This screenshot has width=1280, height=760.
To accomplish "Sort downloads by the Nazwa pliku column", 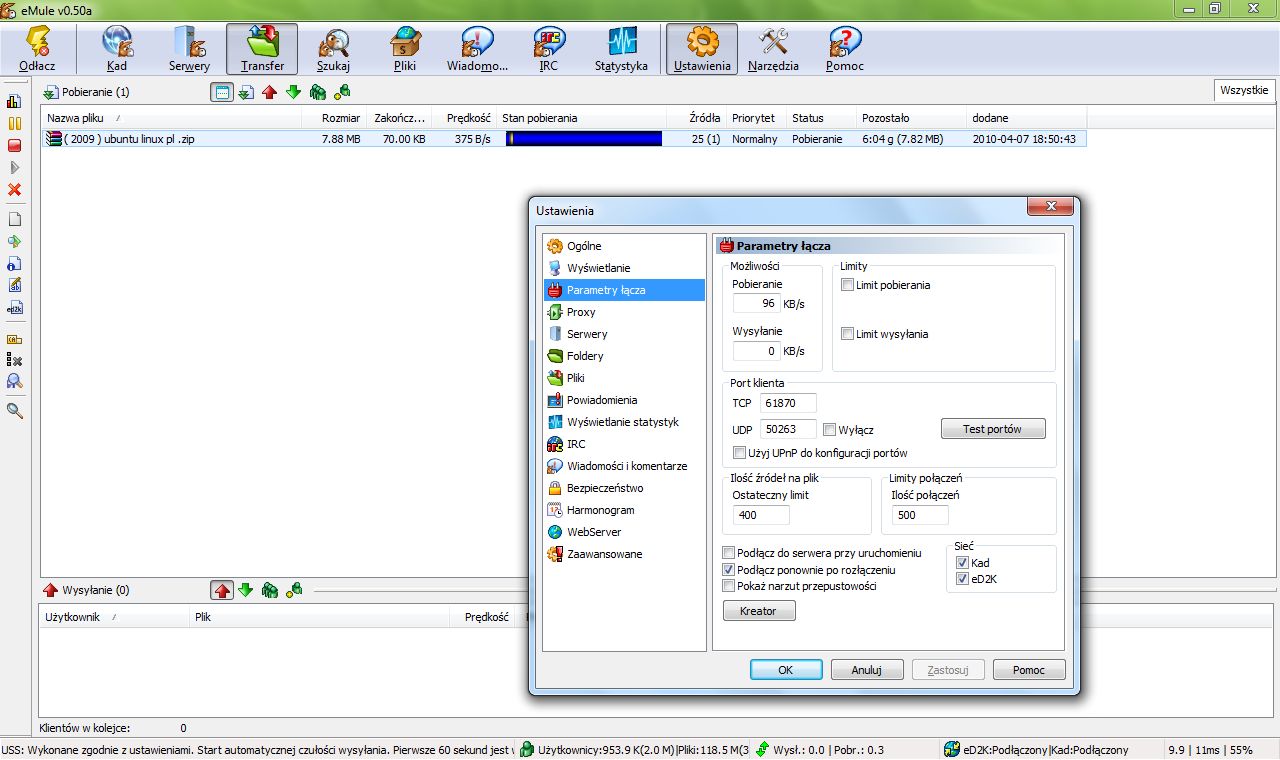I will (172, 118).
